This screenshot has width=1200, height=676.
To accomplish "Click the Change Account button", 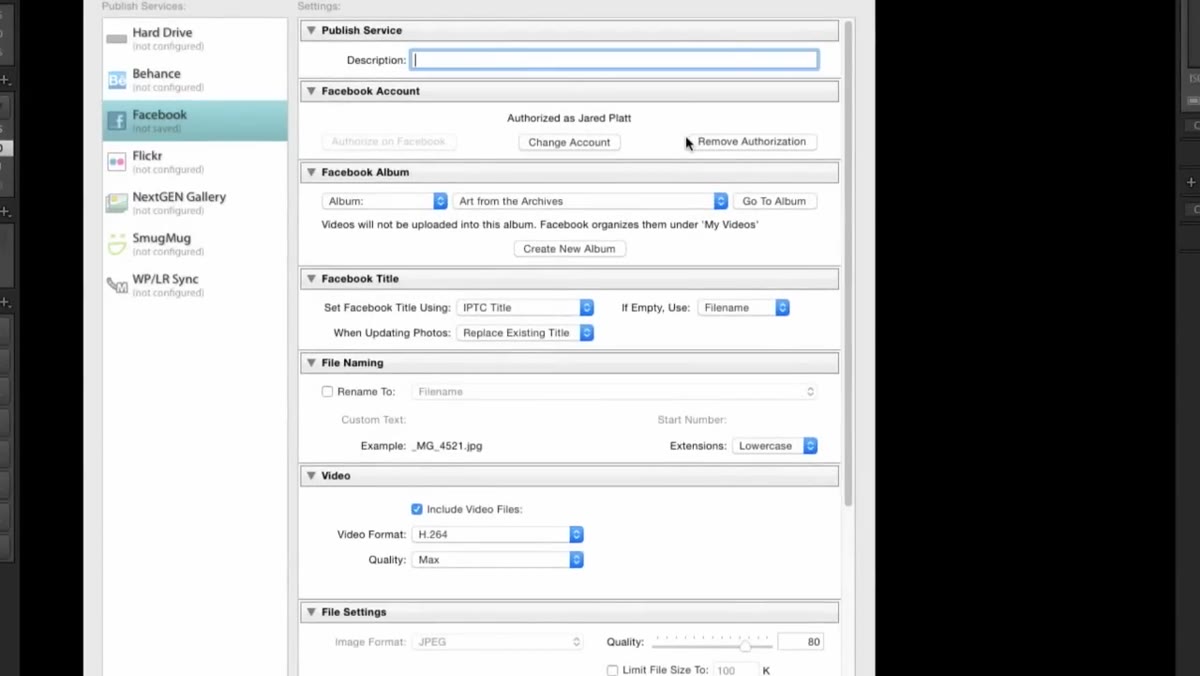I will pyautogui.click(x=569, y=142).
